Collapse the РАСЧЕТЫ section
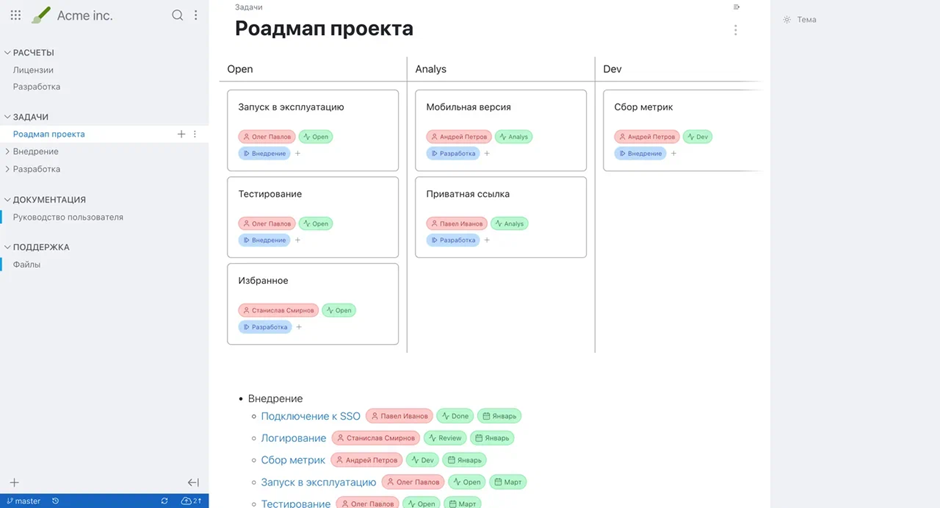The image size is (940, 508). coord(7,53)
